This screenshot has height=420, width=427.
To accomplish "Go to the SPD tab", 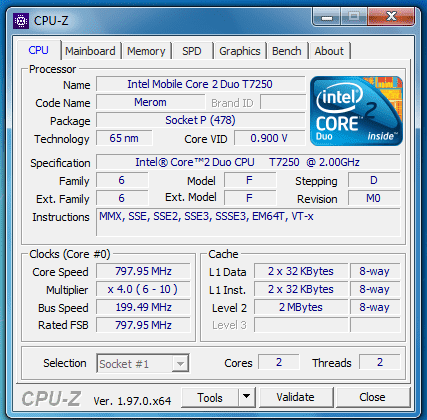I will tap(192, 51).
